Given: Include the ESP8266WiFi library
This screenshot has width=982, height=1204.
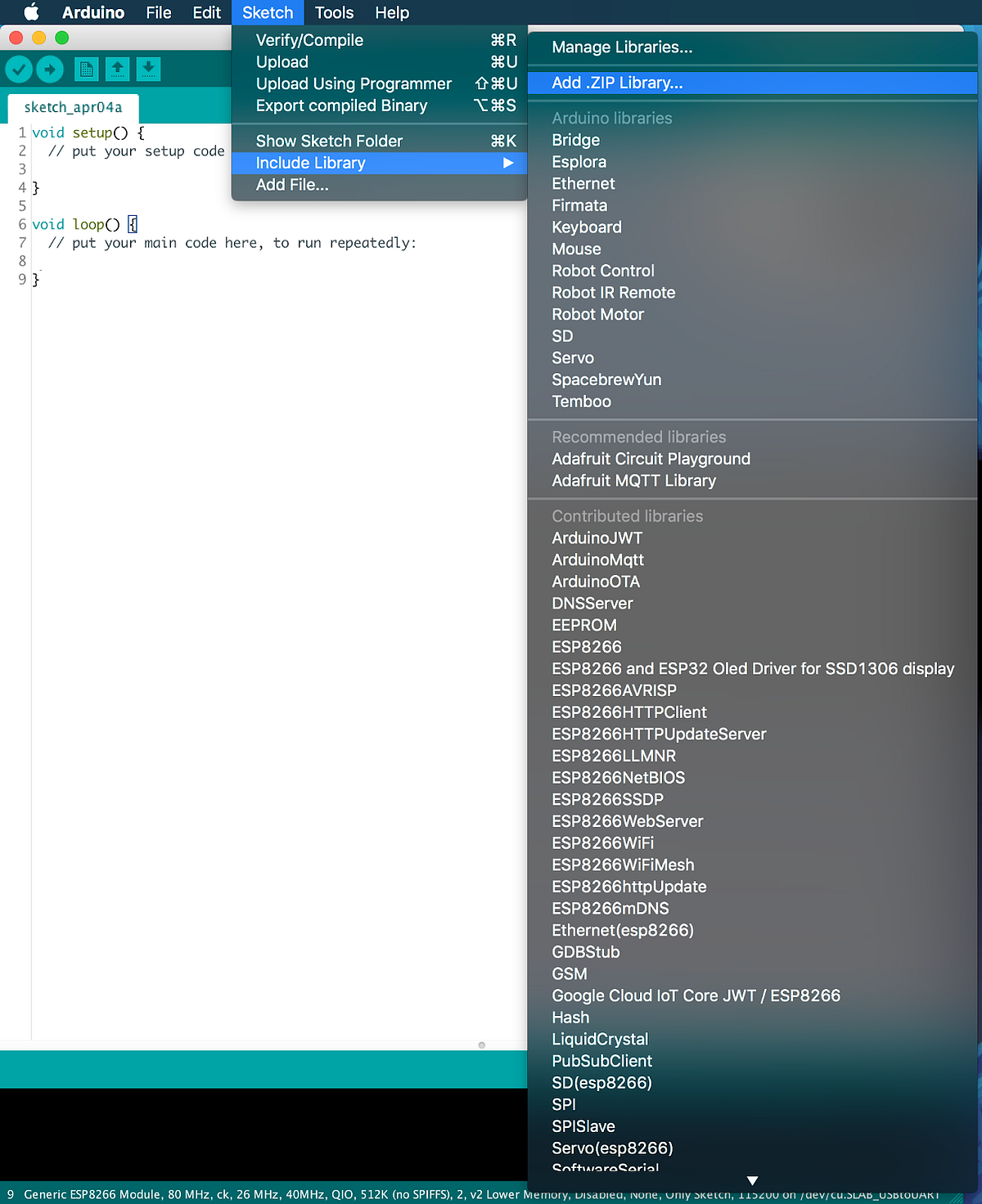Looking at the screenshot, I should (753, 843).
